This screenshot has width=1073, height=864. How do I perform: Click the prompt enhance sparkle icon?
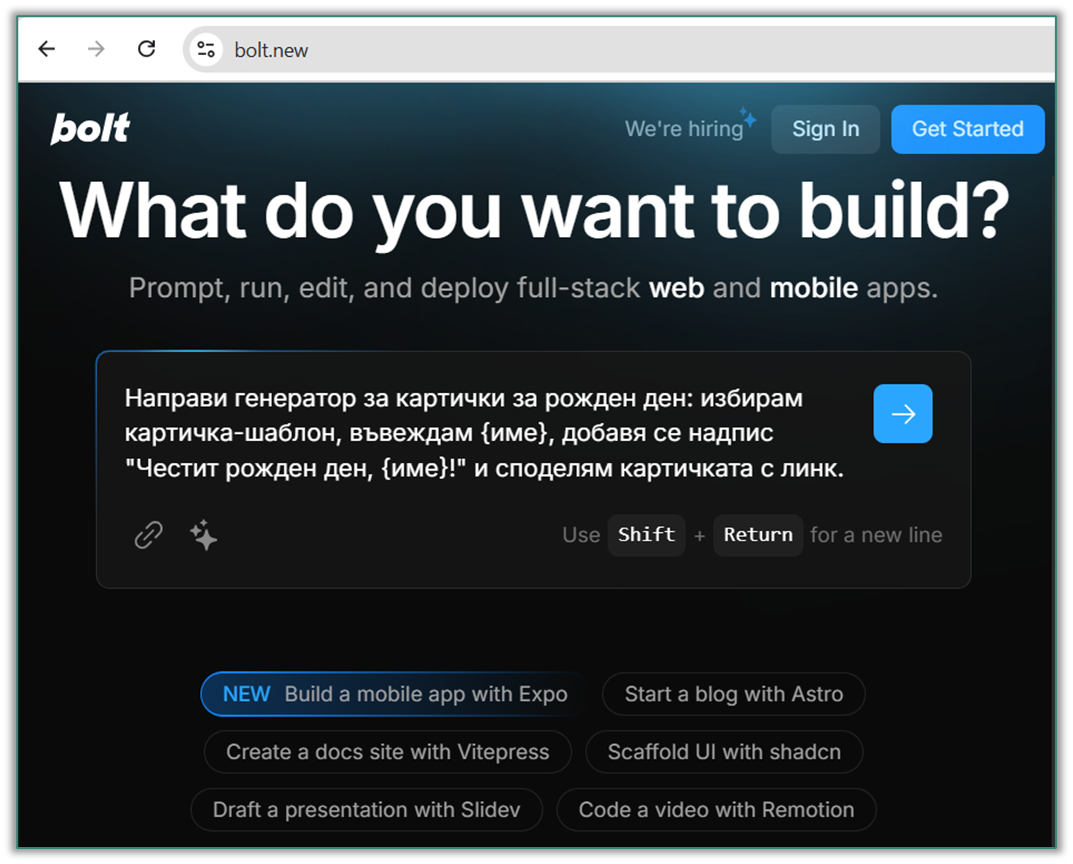click(x=202, y=535)
